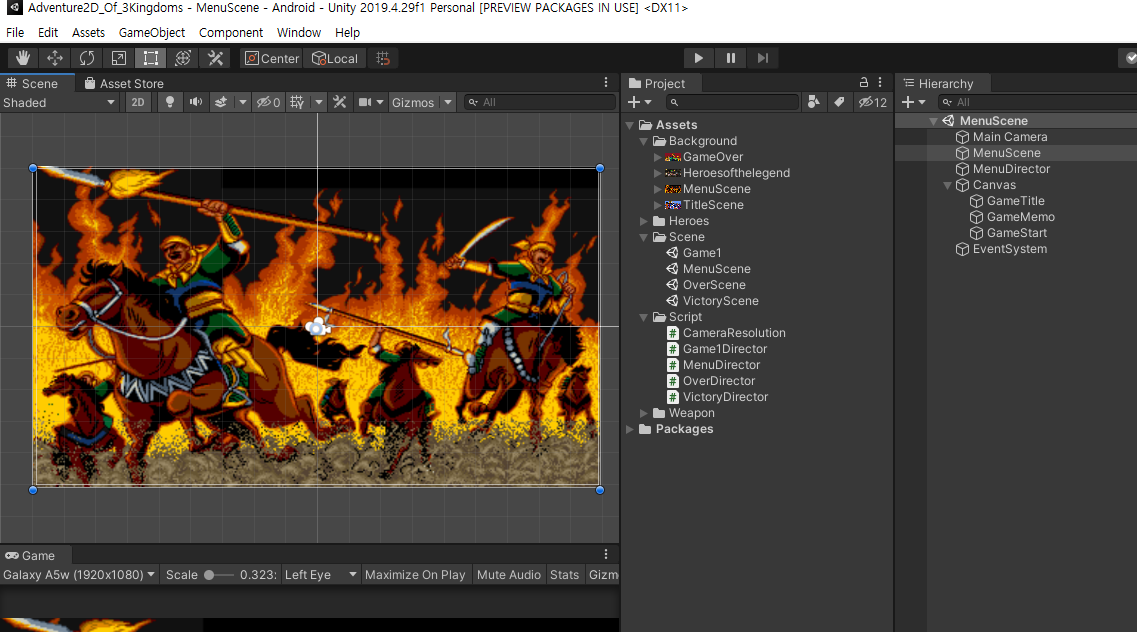Switch to the Asset Store tab
1137x632 pixels.
point(124,83)
